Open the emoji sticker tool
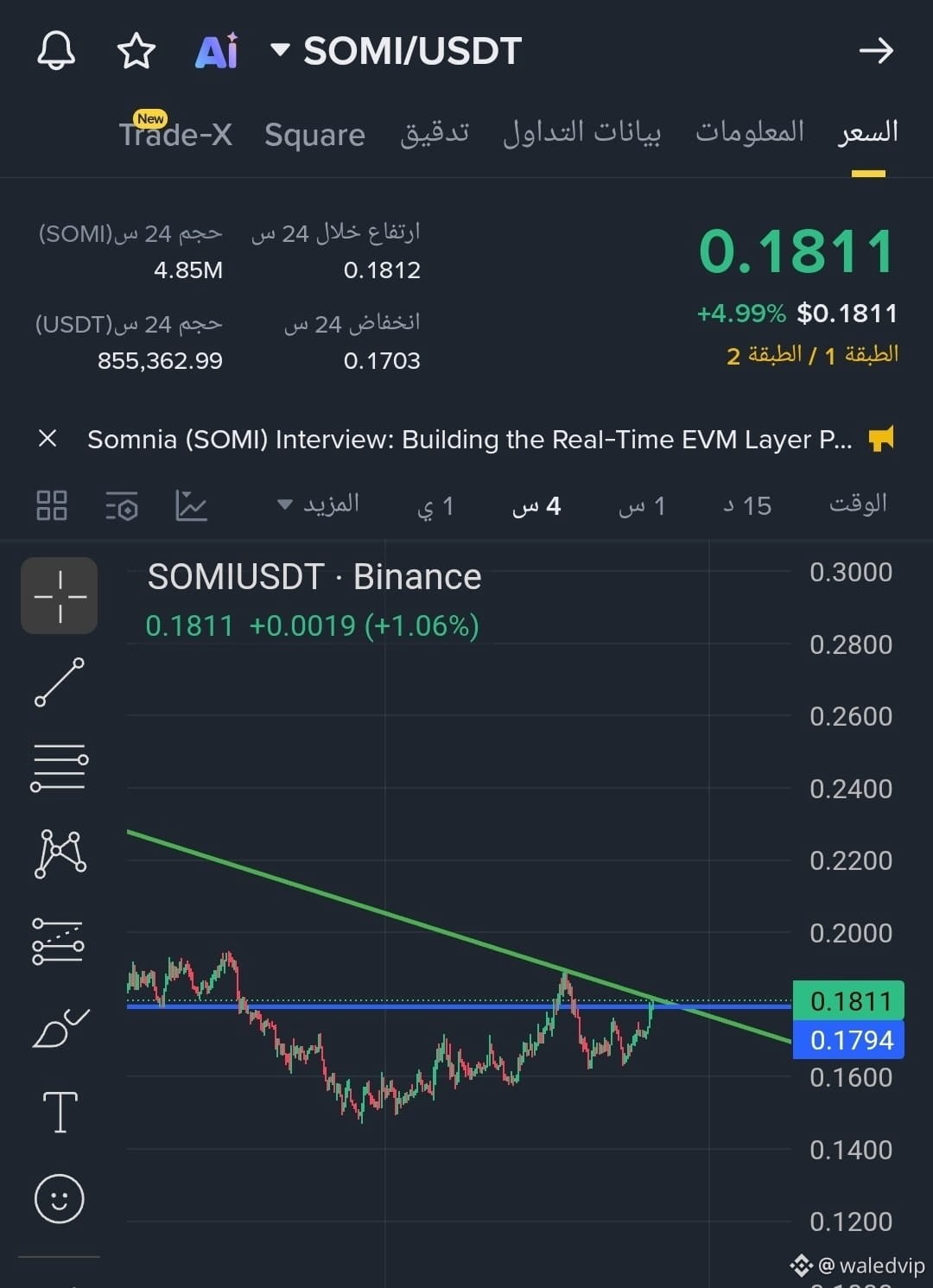The height and width of the screenshot is (1288, 933). pyautogui.click(x=60, y=1199)
